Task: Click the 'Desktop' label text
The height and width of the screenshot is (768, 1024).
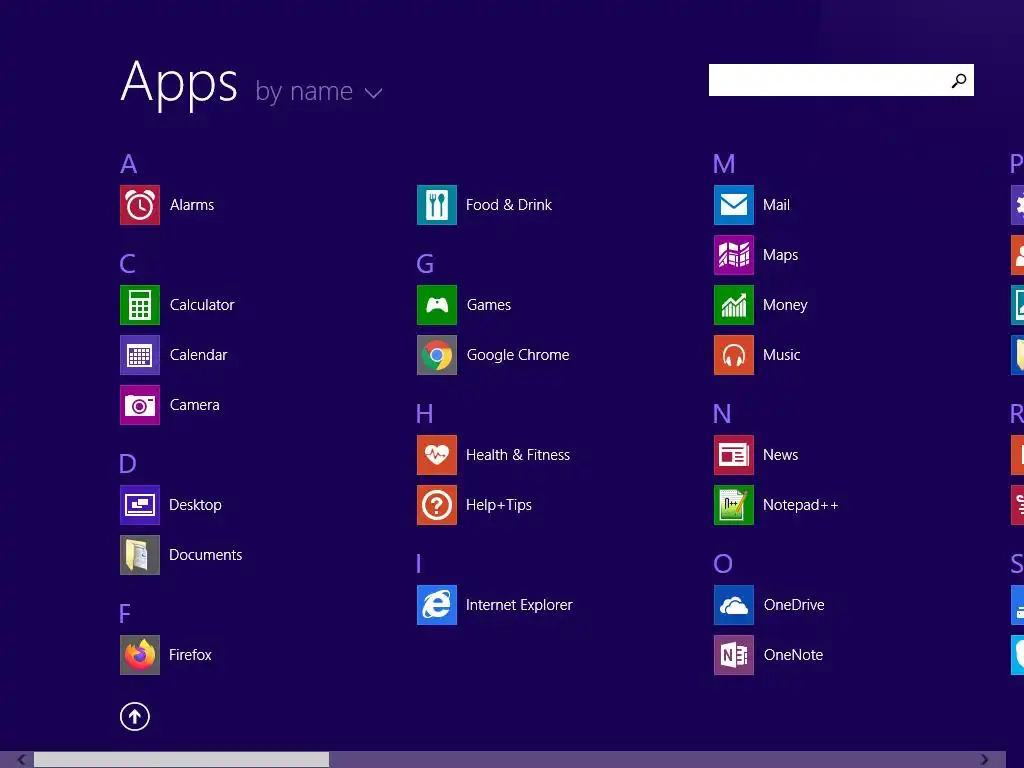Action: (195, 505)
